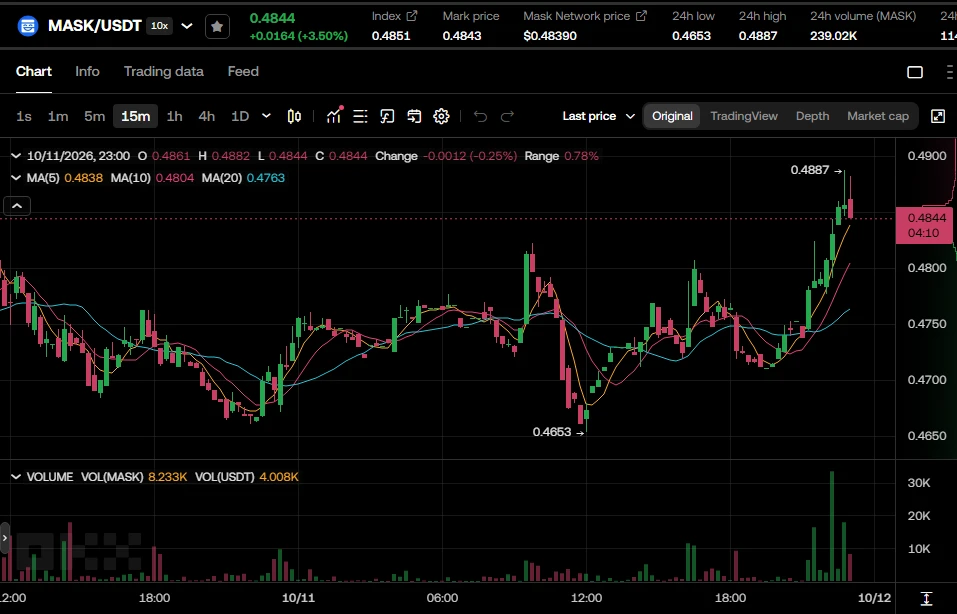Image resolution: width=957 pixels, height=614 pixels.
Task: Switch chart to the 1D interval
Action: 240,116
